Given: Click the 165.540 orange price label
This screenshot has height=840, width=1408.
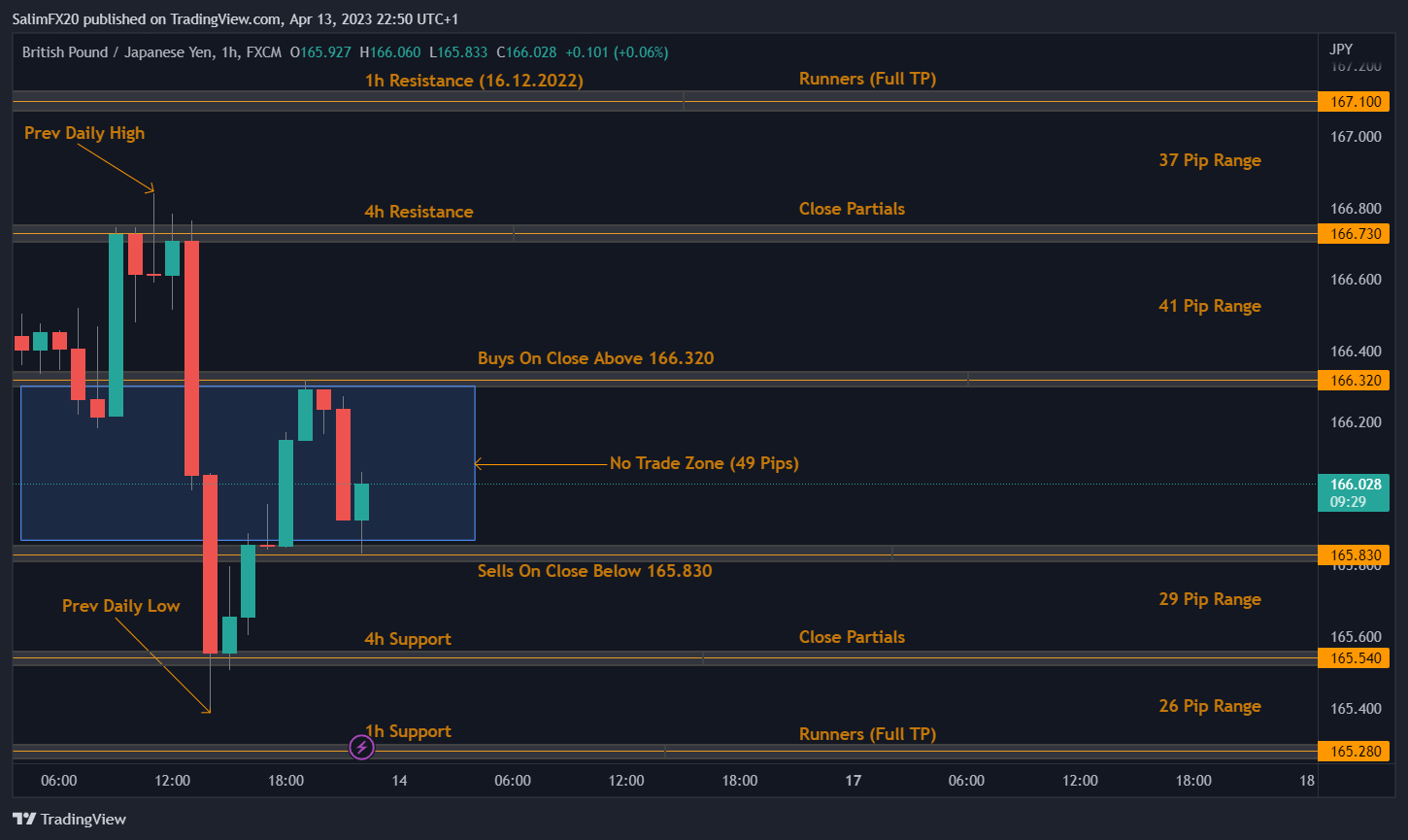Looking at the screenshot, I should tap(1353, 658).
